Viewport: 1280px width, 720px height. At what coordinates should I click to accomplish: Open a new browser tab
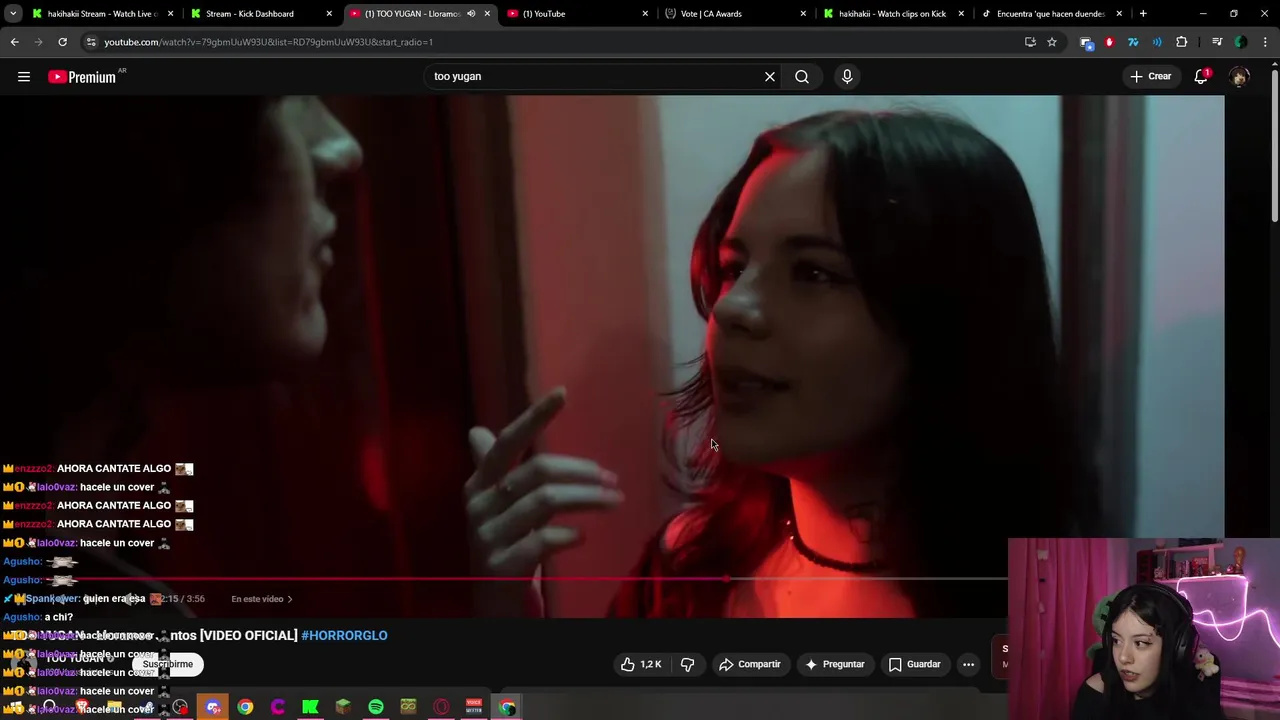coord(1143,14)
